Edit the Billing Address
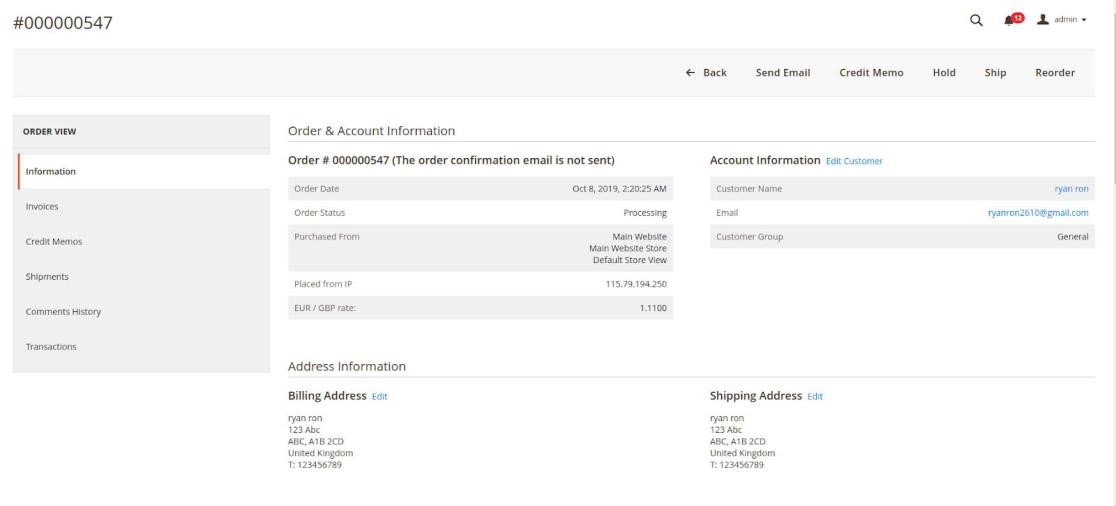The image size is (1116, 506). click(379, 397)
